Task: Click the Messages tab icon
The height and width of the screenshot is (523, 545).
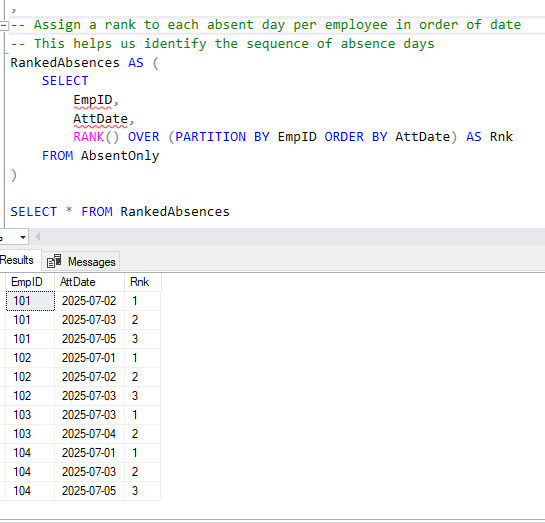Action: pos(54,261)
